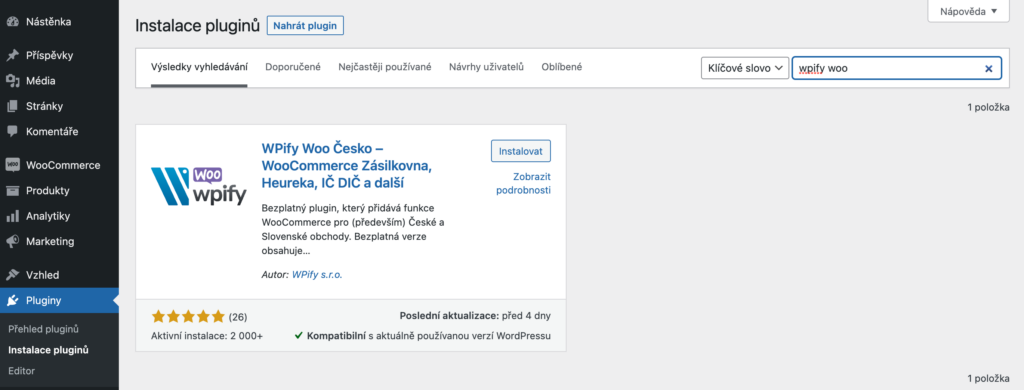Click the Nástěnka dashboard icon
Screen dimensions: 1024x390
[x=12, y=22]
